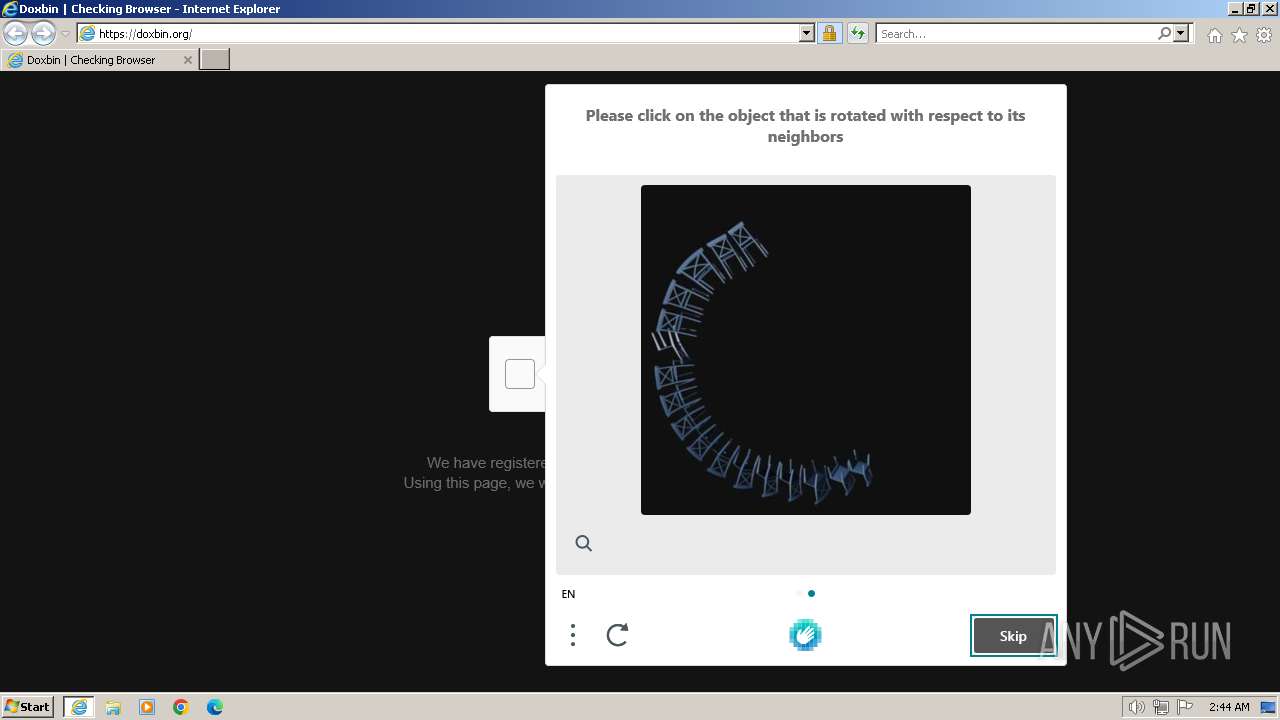Open the Action Center flag icon
This screenshot has height=720, width=1280.
[x=1185, y=707]
